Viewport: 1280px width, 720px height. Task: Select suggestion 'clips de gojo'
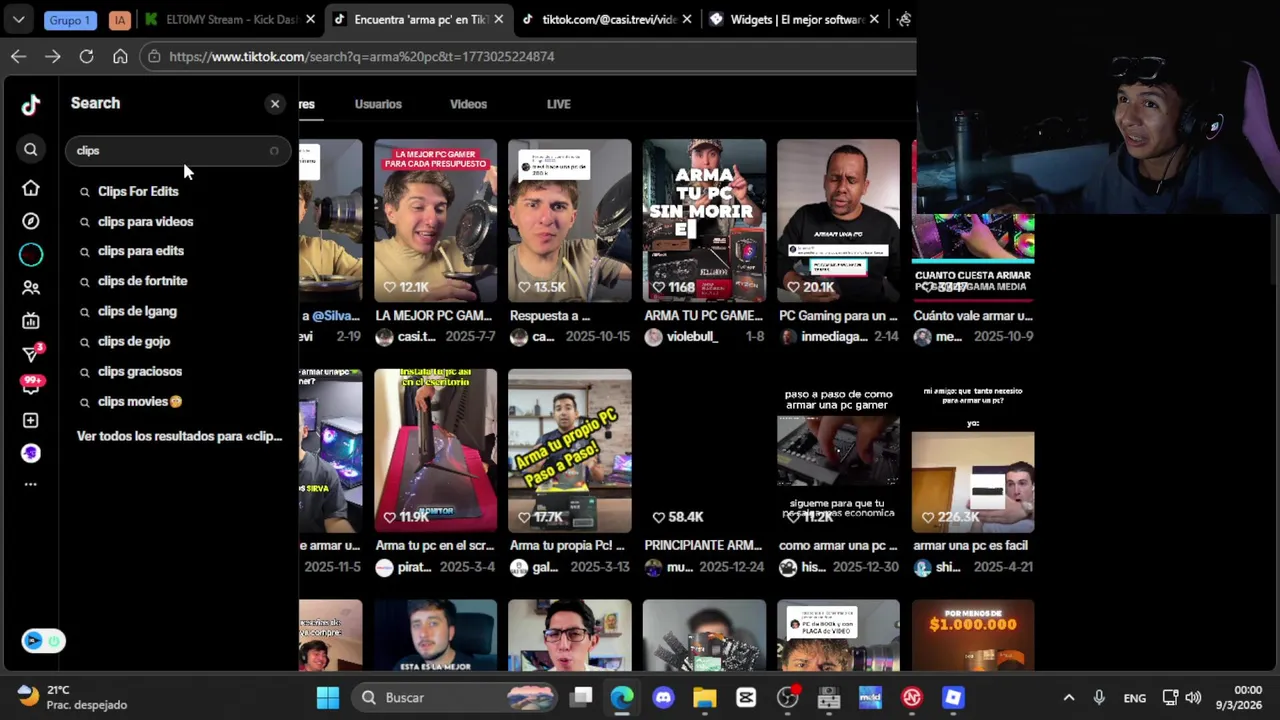(134, 341)
